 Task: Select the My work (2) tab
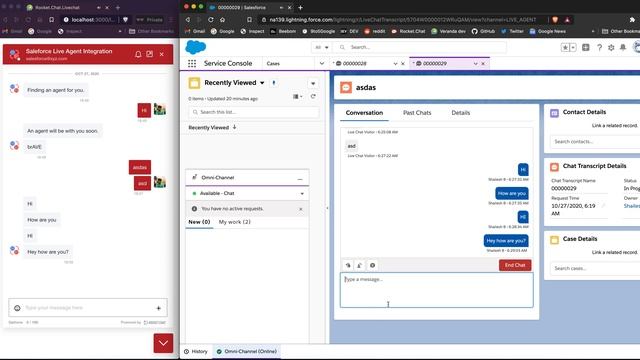(x=235, y=222)
